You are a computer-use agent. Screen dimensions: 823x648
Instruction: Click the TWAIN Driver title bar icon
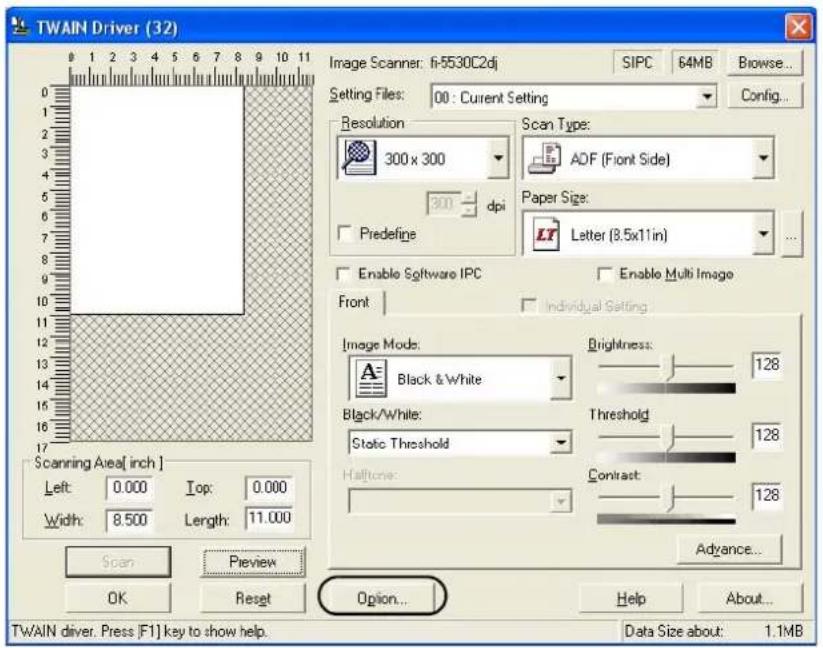[20, 27]
